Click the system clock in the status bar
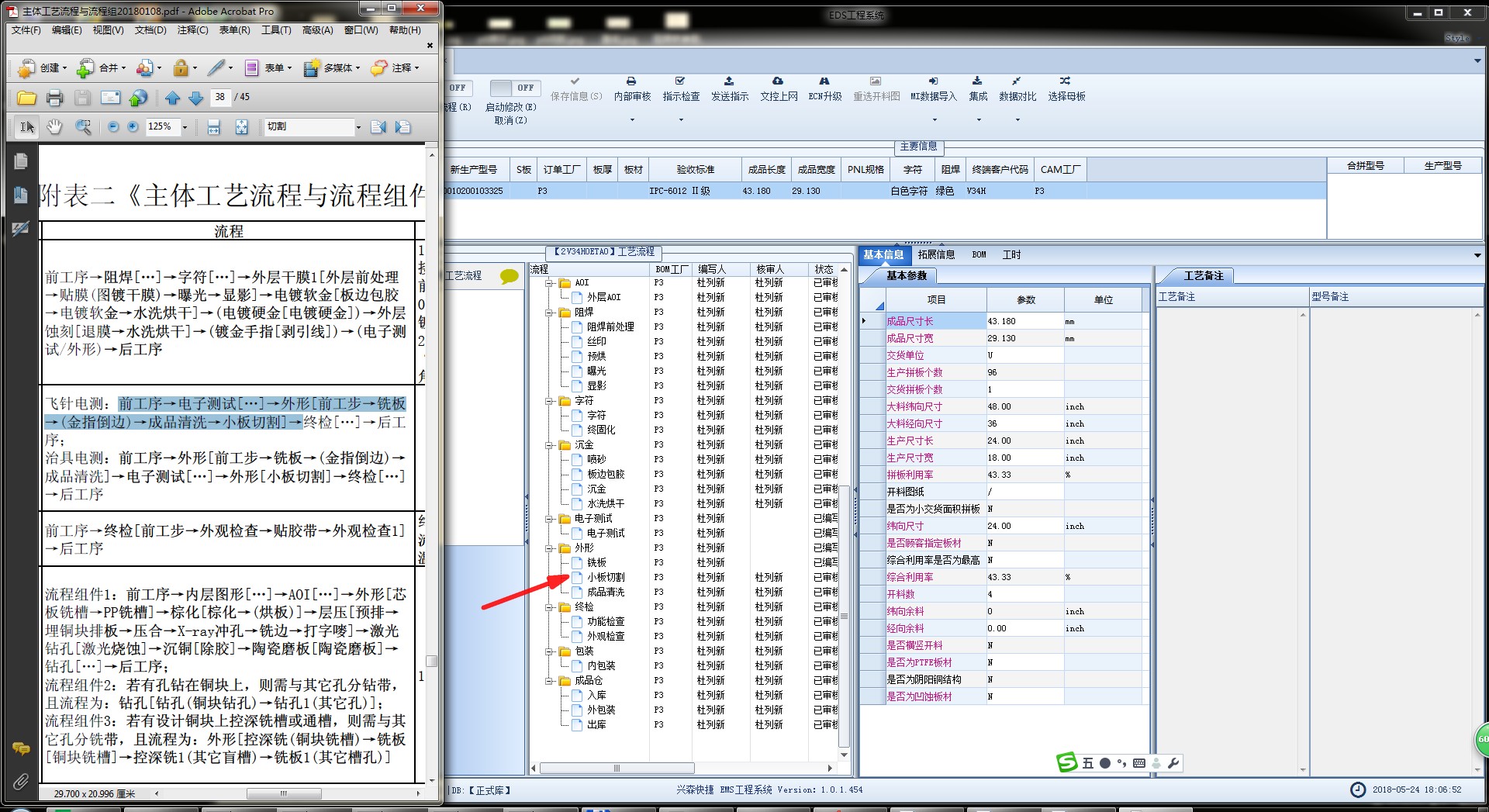Image resolution: width=1489 pixels, height=812 pixels. point(1417,790)
